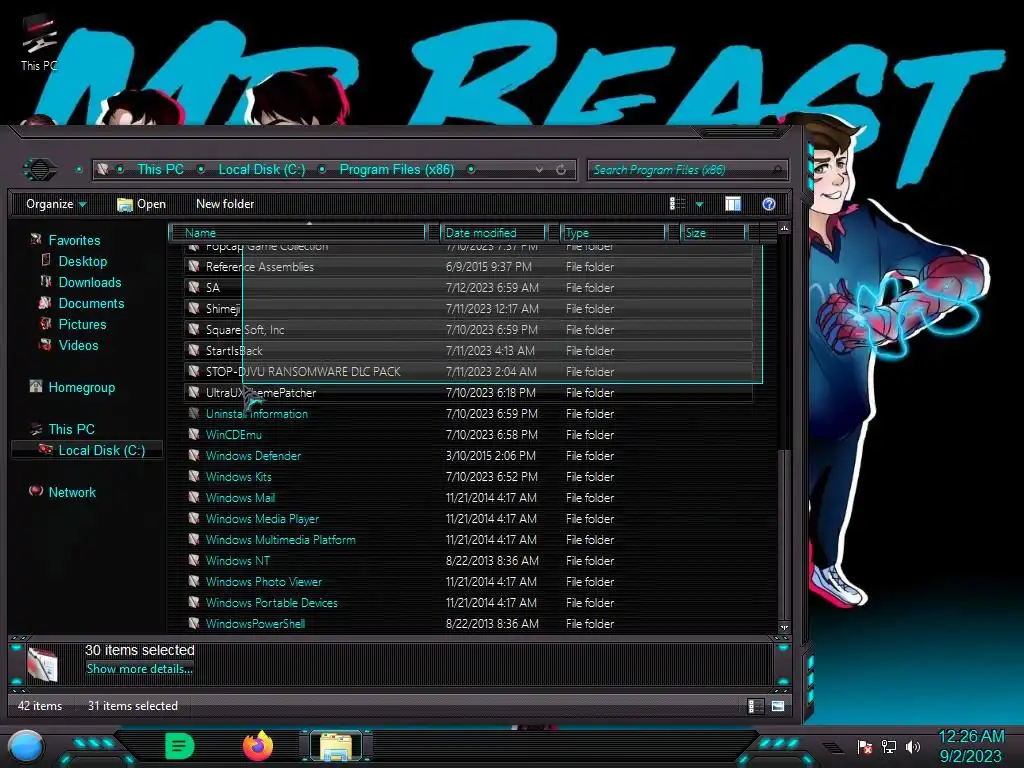This screenshot has width=1024, height=768.
Task: Open Explorer help icon
Action: tap(769, 204)
